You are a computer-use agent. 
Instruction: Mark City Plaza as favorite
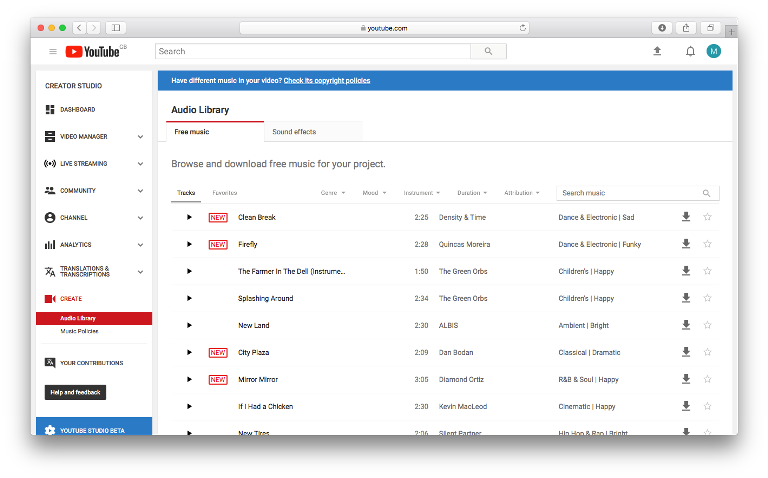coord(707,352)
